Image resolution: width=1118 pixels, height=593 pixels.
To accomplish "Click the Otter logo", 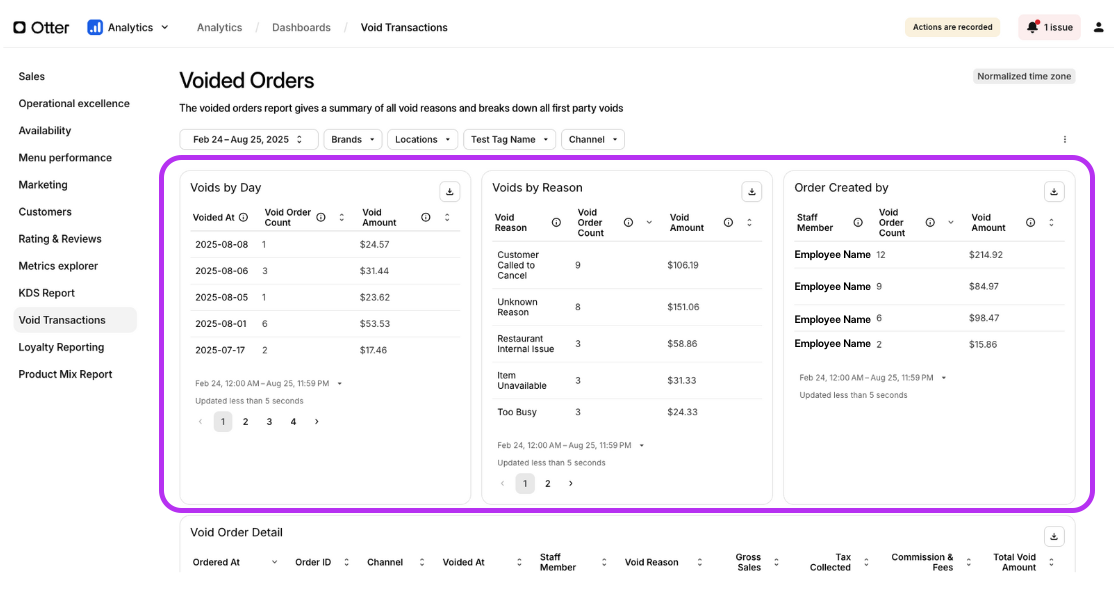I will coord(41,27).
